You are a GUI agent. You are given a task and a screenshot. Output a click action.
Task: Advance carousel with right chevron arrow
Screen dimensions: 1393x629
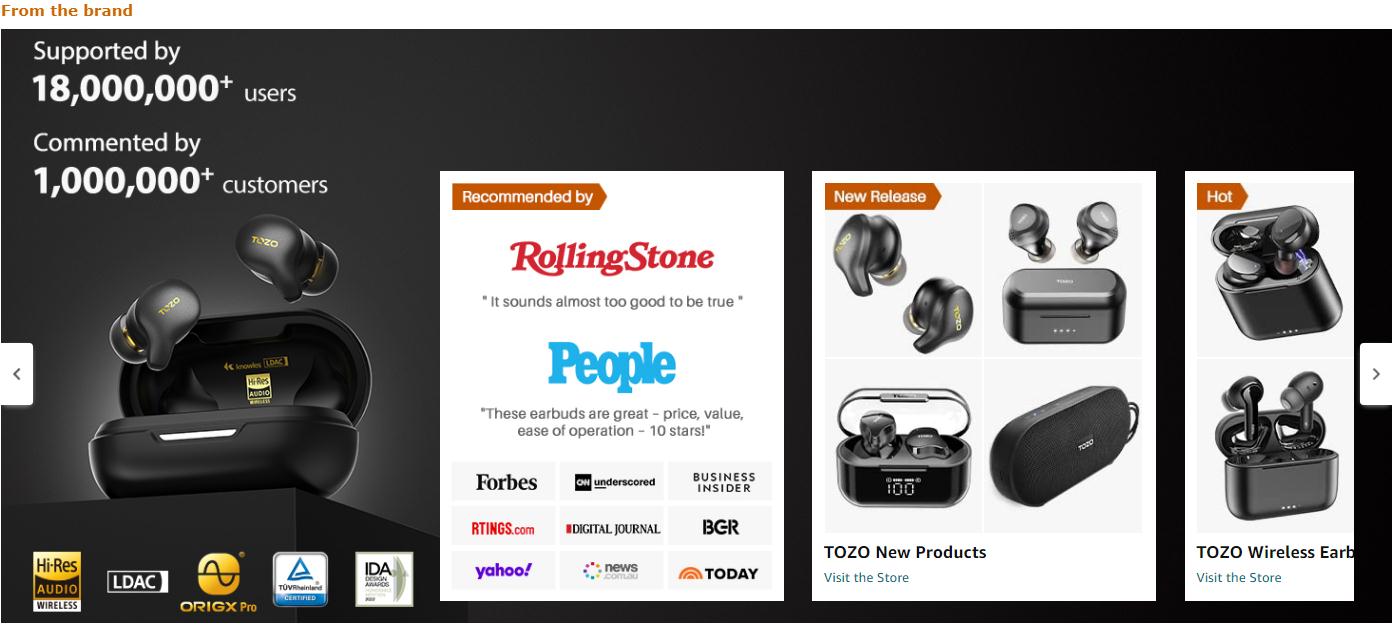coord(1376,374)
